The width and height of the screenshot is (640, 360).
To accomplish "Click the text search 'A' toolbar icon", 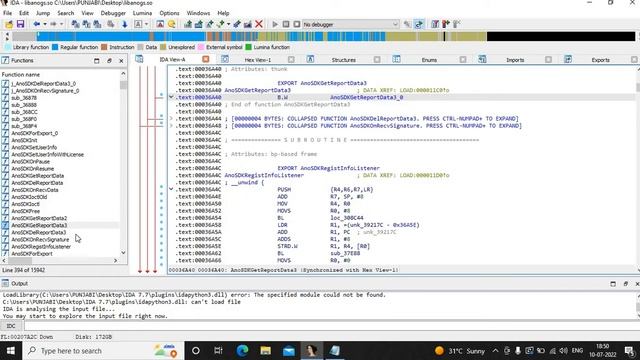I will [138, 24].
